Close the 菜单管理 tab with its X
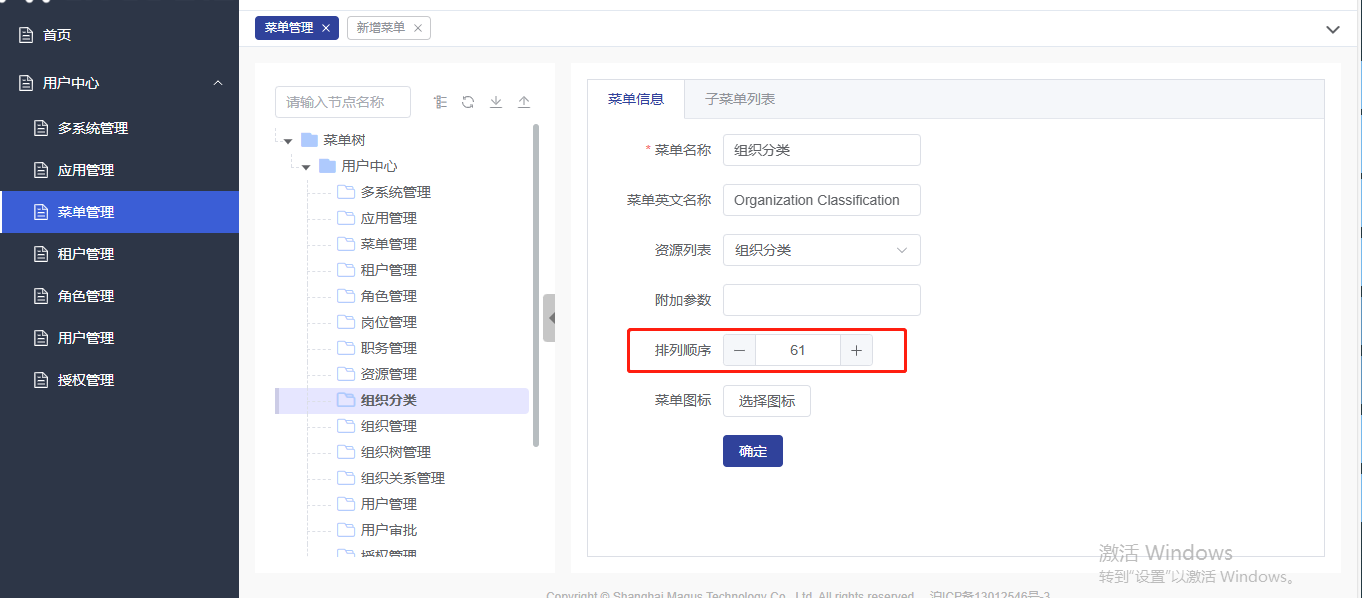 [x=326, y=28]
